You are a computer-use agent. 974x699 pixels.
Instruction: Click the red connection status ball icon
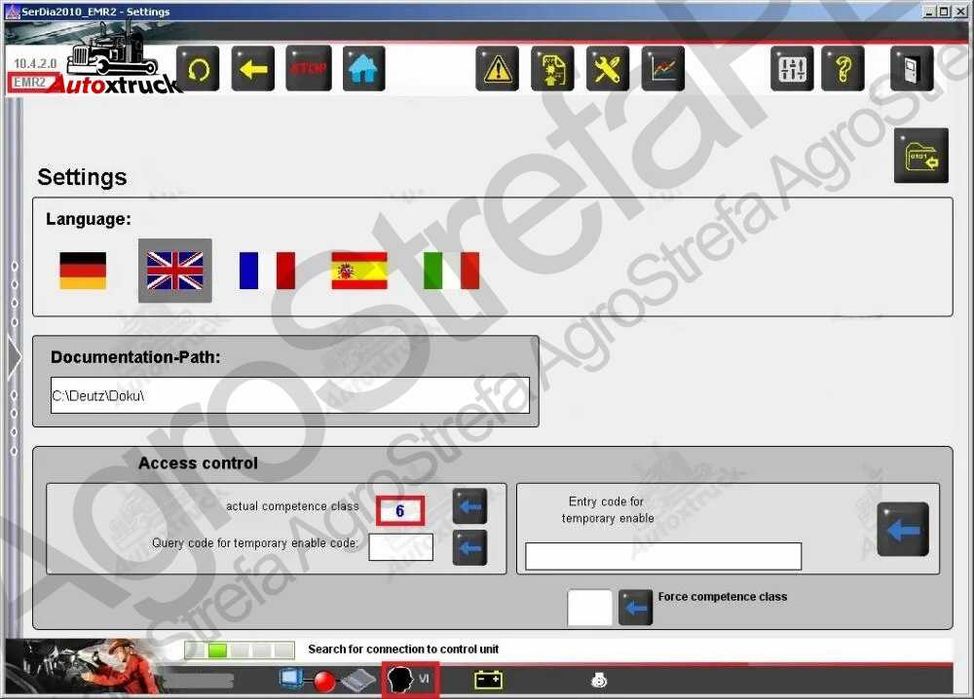[324, 682]
